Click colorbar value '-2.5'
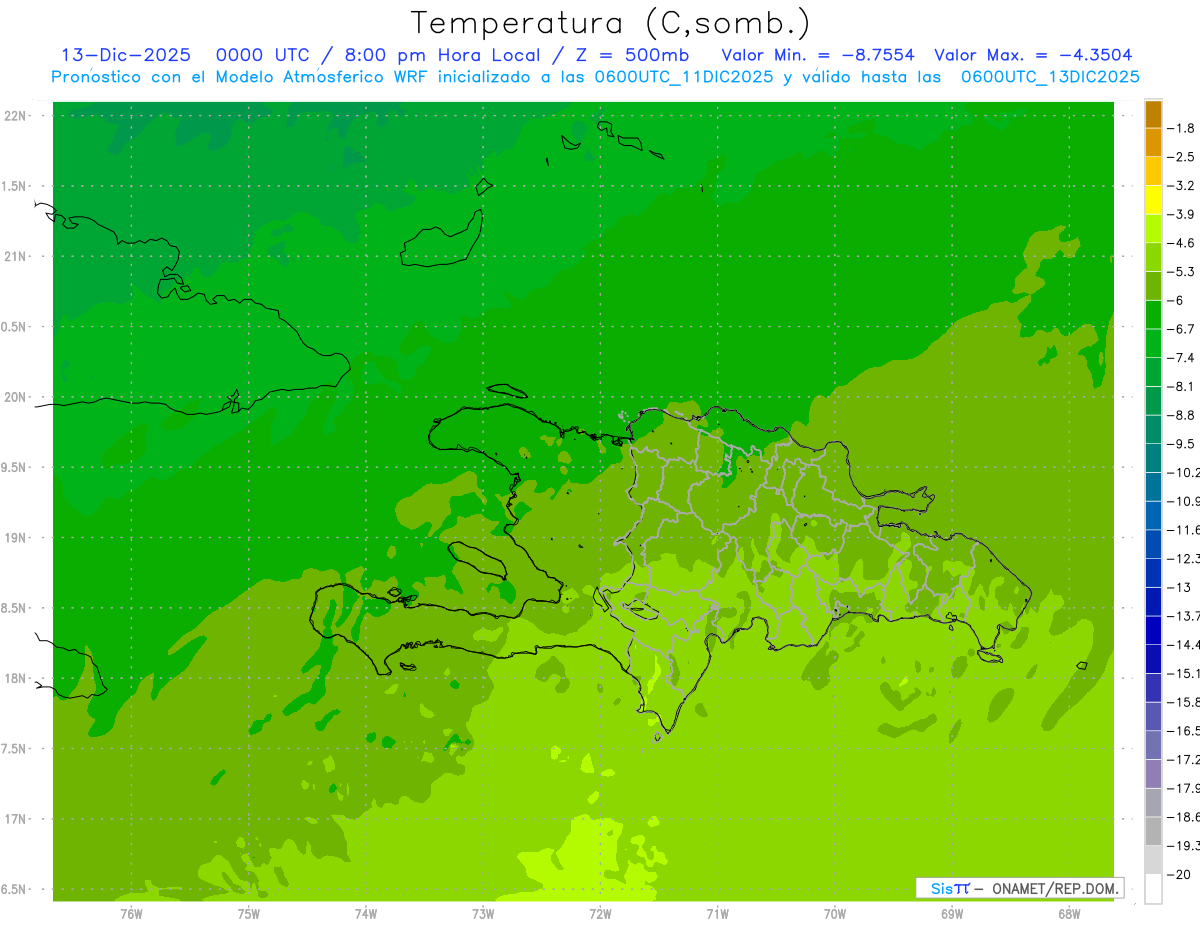 coord(1181,157)
